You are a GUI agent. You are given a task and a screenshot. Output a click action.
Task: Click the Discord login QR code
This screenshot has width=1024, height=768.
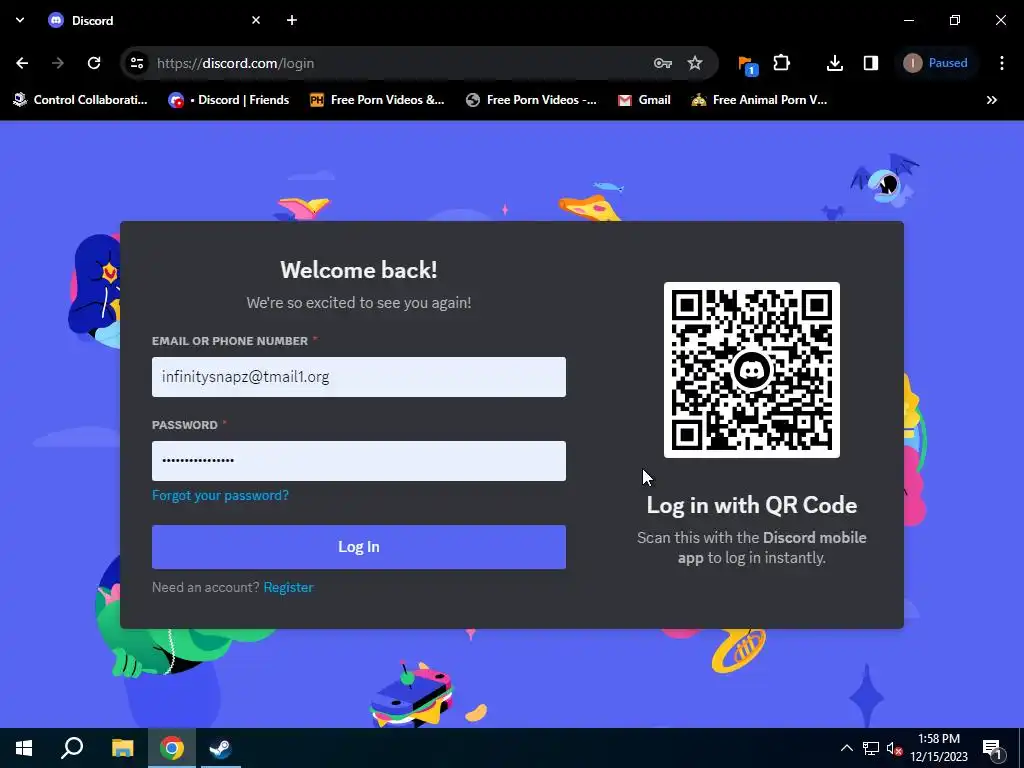tap(752, 370)
